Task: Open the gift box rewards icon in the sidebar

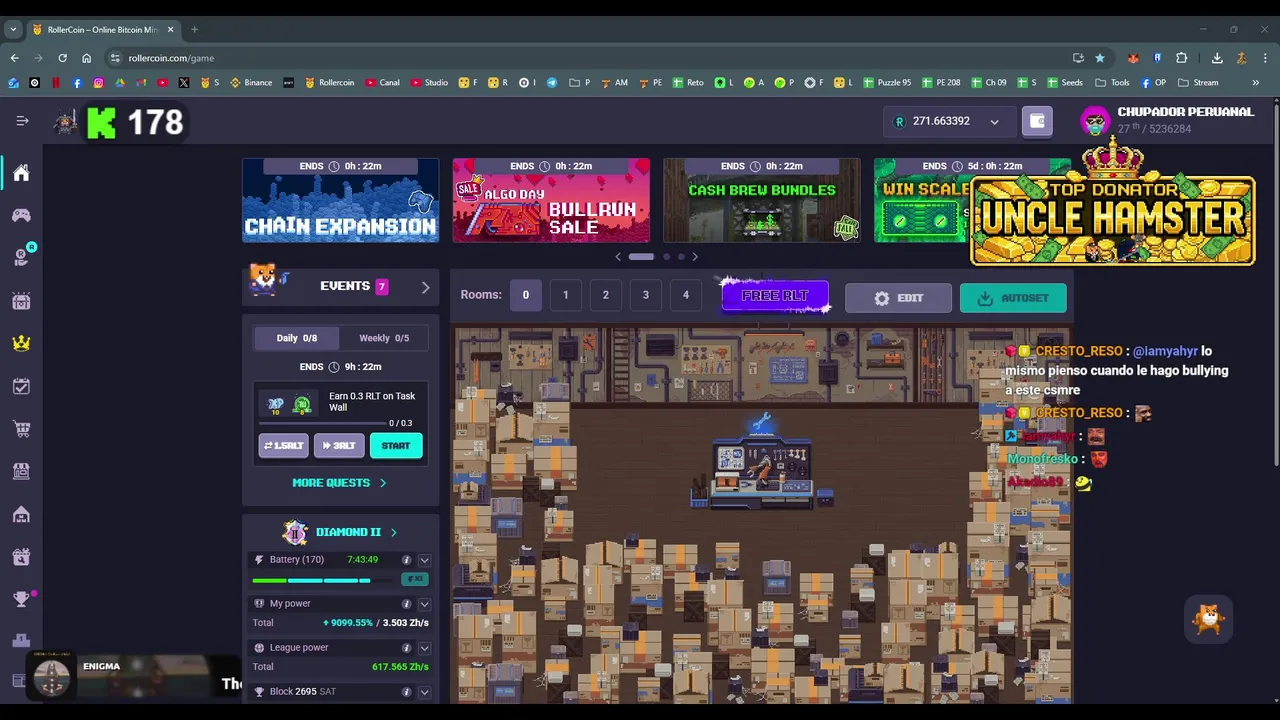Action: pos(21,301)
